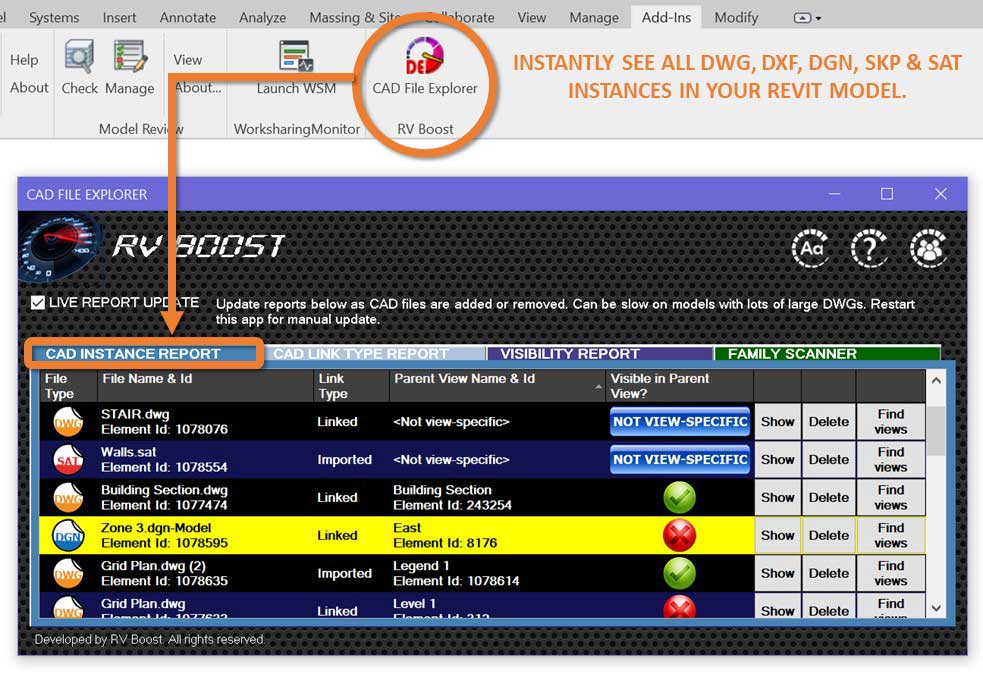The width and height of the screenshot is (983, 674).
Task: Show the Building Section.dwg instance
Action: coord(777,498)
